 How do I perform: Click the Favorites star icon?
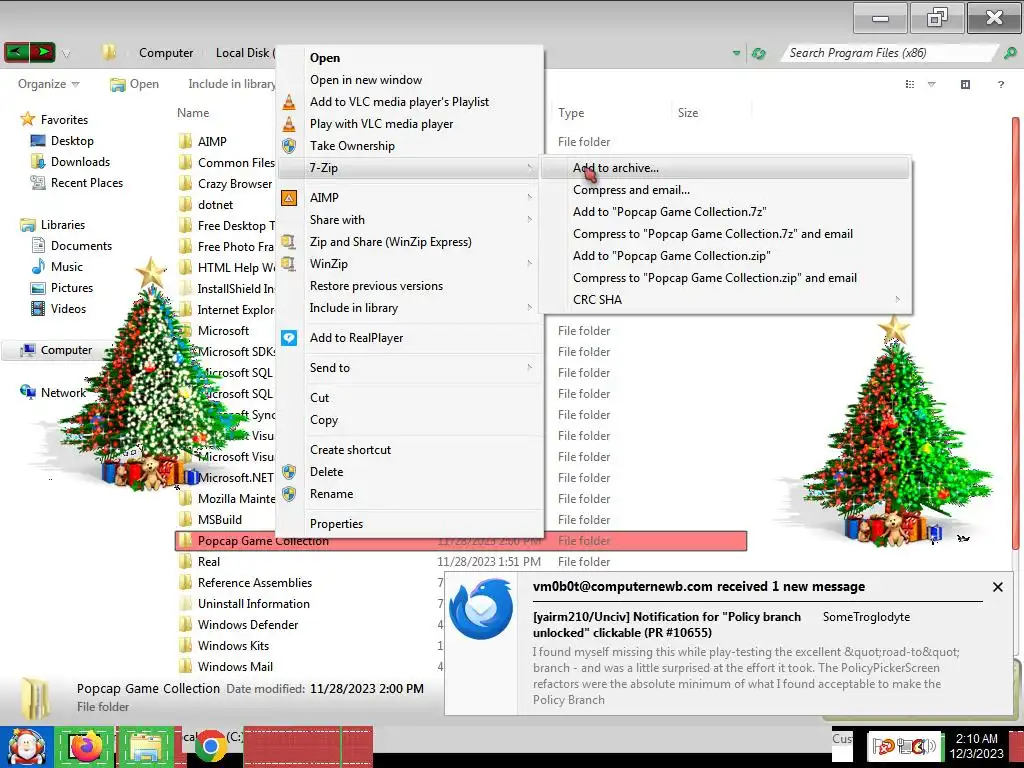(27, 119)
